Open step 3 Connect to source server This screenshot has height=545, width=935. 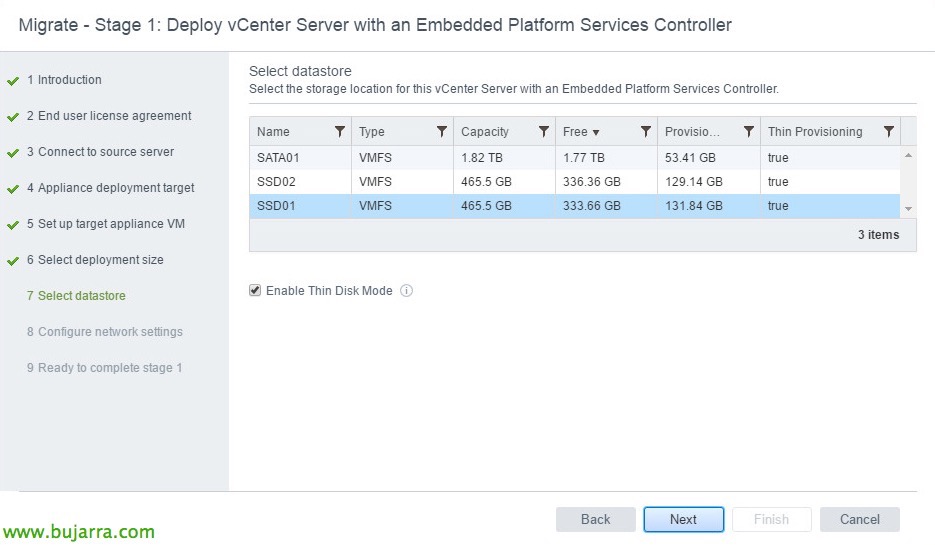[x=105, y=152]
